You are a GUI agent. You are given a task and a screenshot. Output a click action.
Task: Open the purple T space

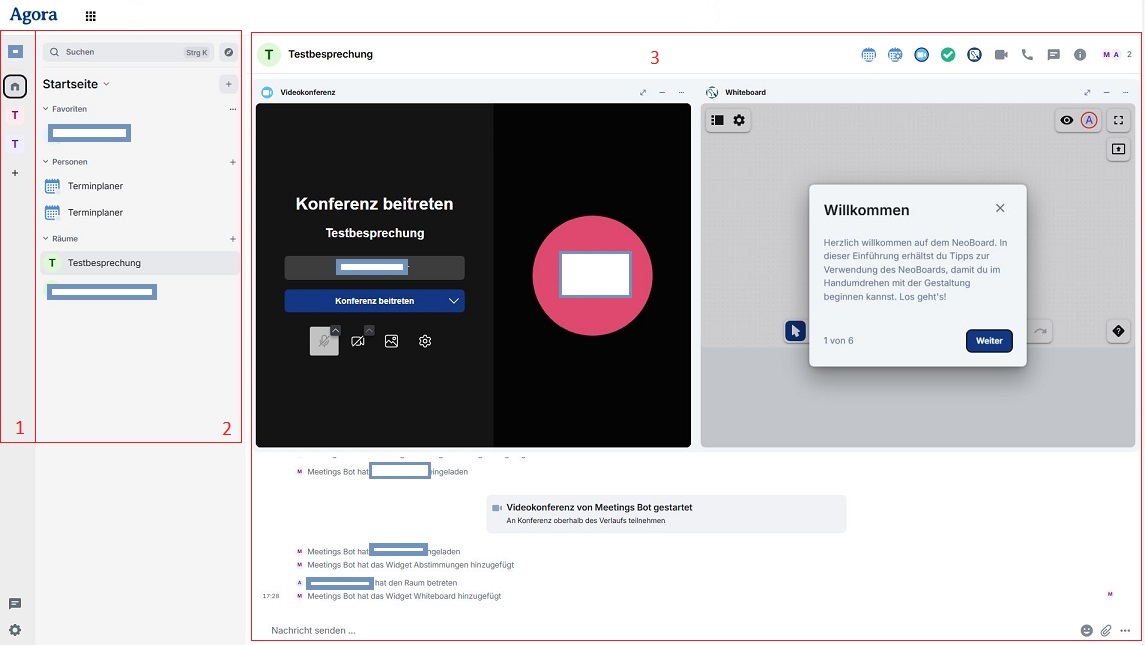(15, 144)
